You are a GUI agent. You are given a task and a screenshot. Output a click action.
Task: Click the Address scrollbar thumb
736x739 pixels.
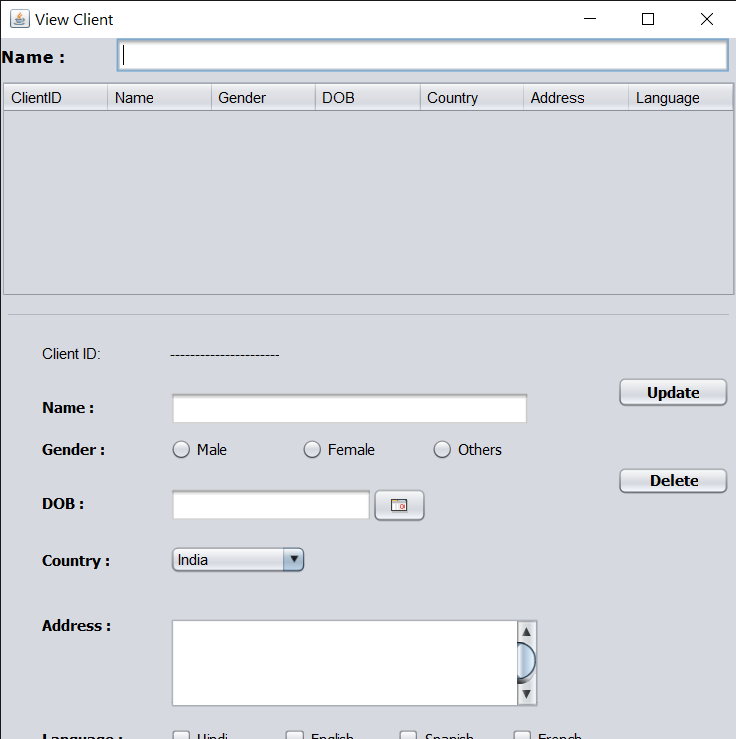pos(527,662)
